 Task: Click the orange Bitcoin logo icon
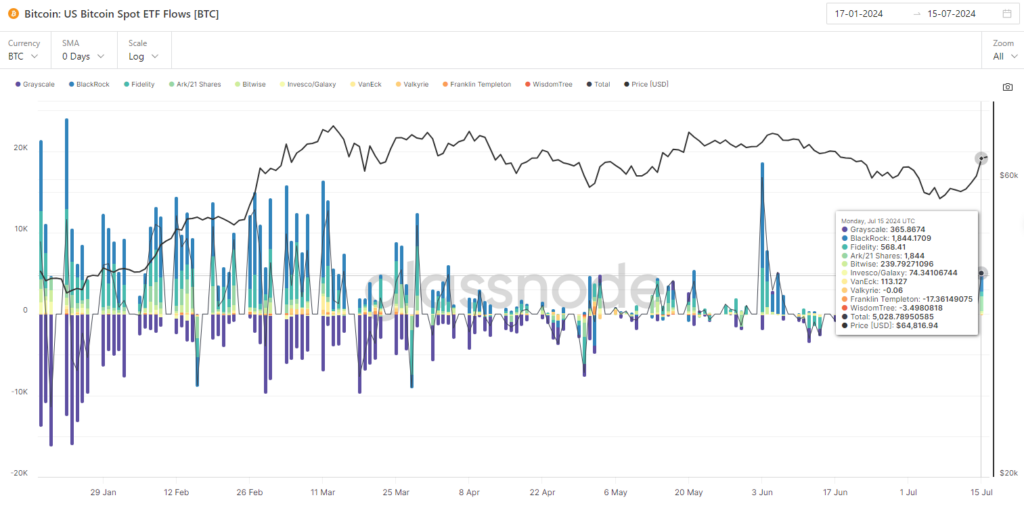[x=14, y=14]
